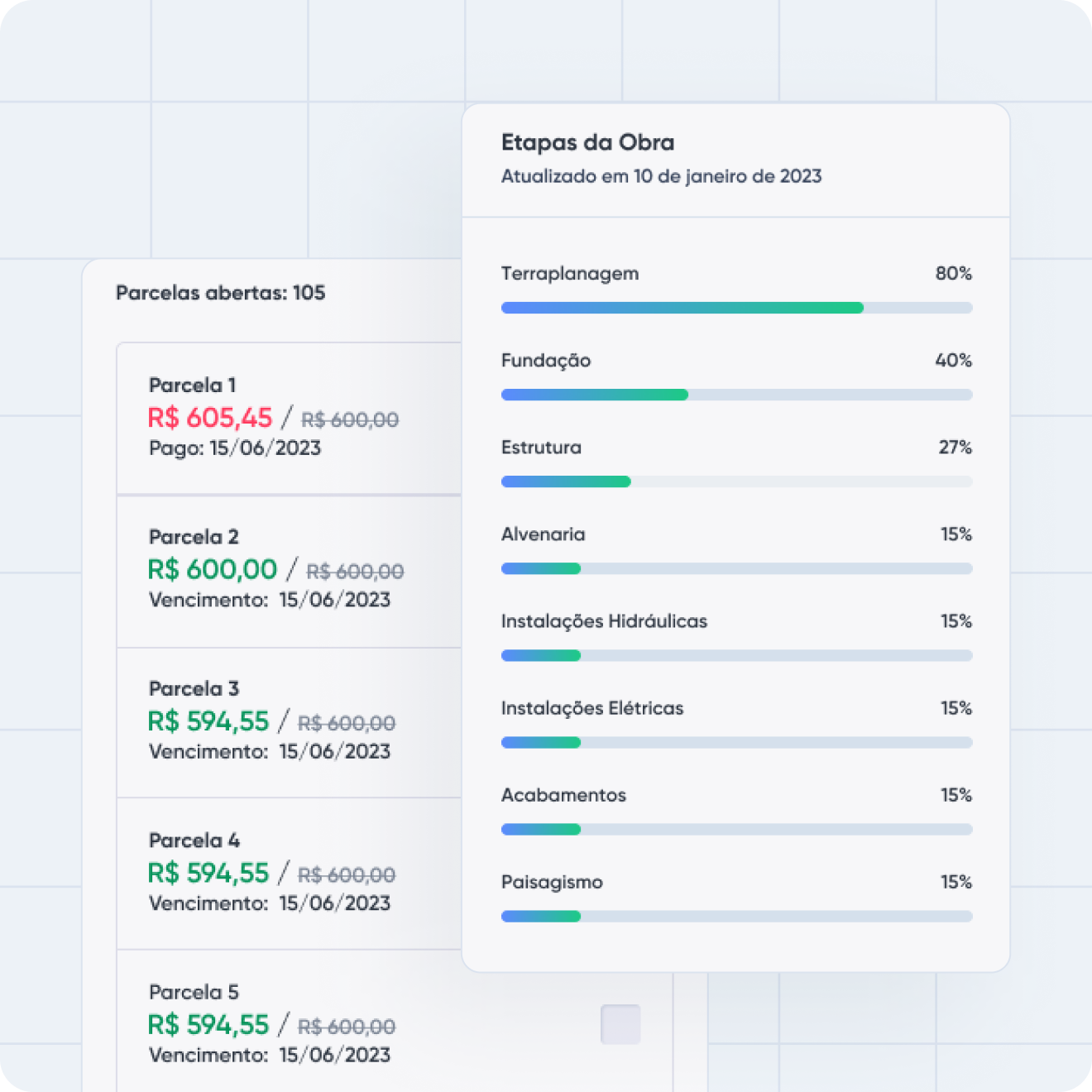This screenshot has width=1092, height=1092.
Task: Click the Acabamentos progress bar
Action: (x=736, y=829)
